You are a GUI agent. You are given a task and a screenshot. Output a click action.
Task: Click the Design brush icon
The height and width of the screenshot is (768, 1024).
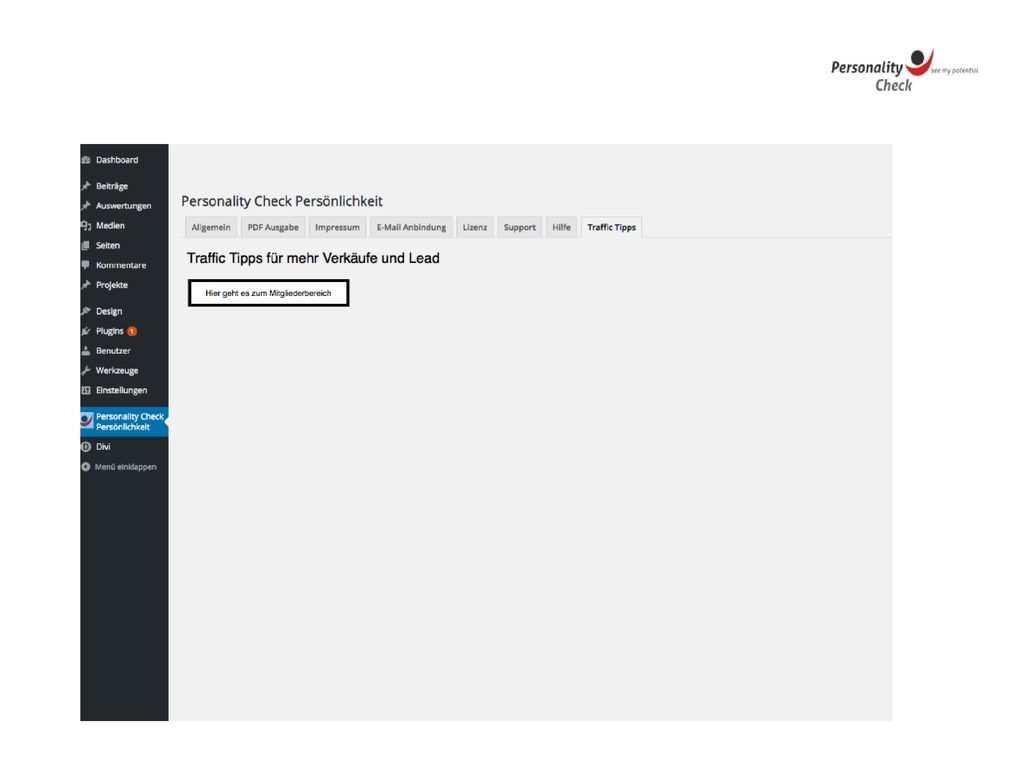click(86, 312)
